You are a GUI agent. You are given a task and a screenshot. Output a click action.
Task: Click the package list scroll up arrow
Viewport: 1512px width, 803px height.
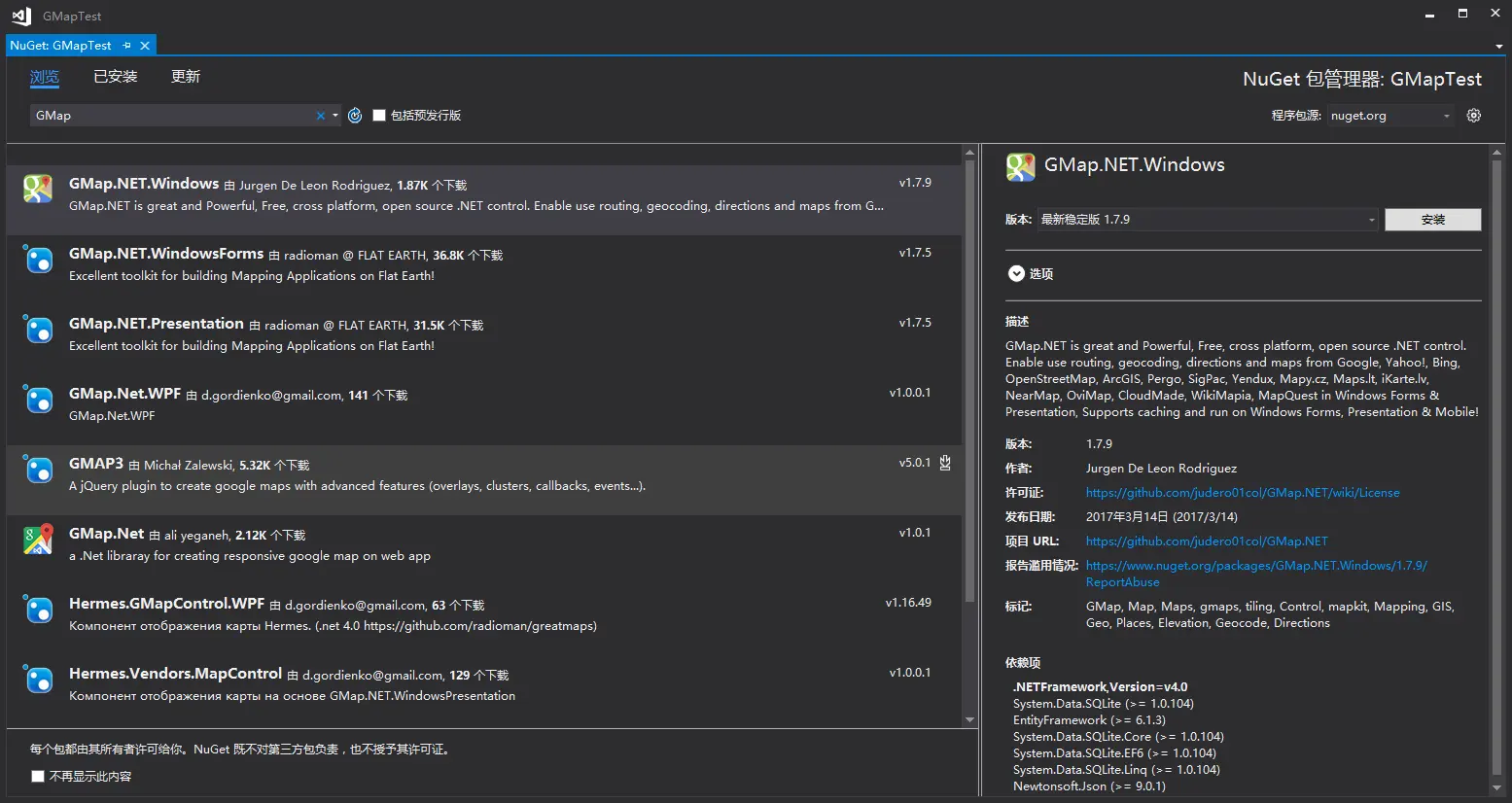(x=969, y=153)
